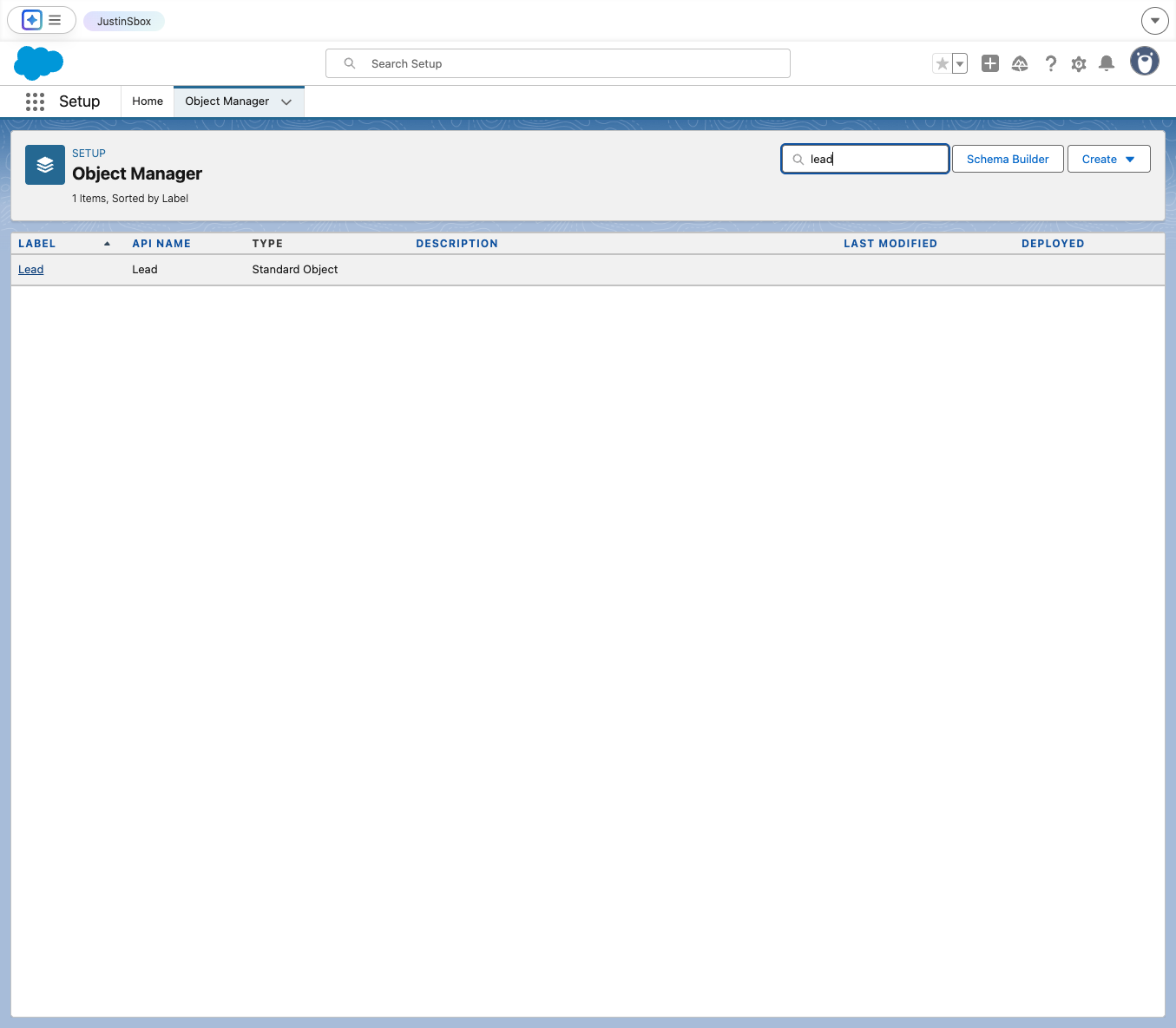The height and width of the screenshot is (1028, 1176).
Task: Click the Object Manager layers icon
Action: (45, 165)
